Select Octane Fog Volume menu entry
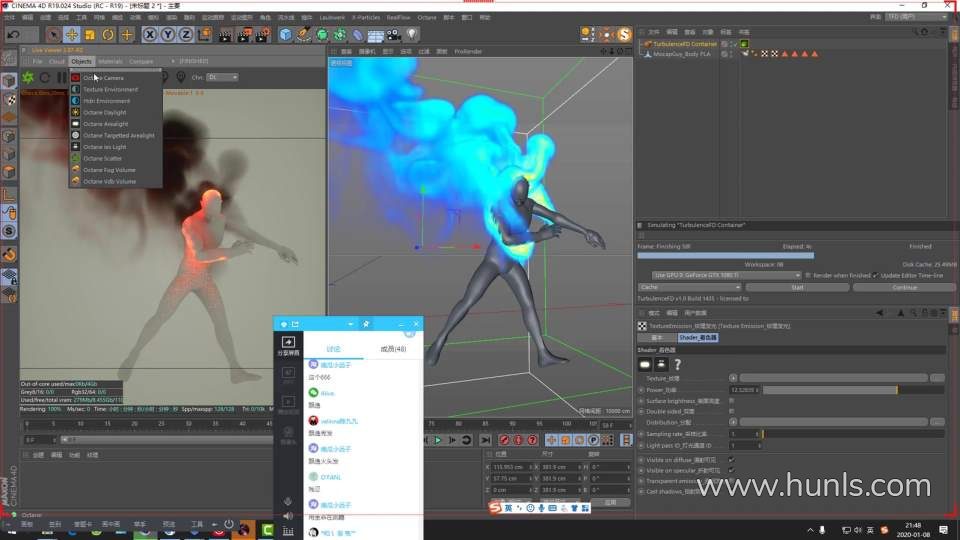Screen dimensions: 960x540 [109, 170]
